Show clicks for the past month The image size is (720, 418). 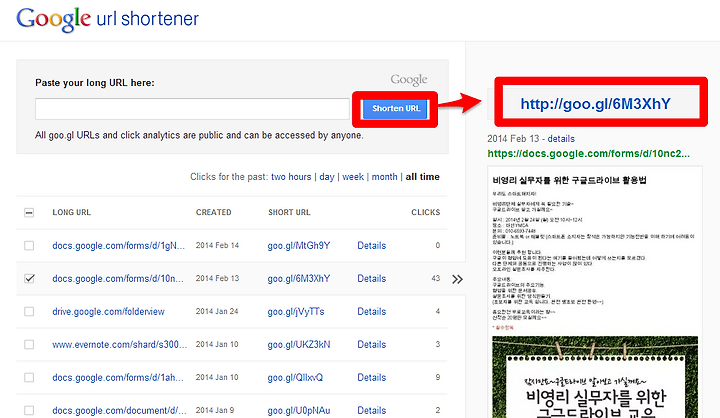coord(384,177)
